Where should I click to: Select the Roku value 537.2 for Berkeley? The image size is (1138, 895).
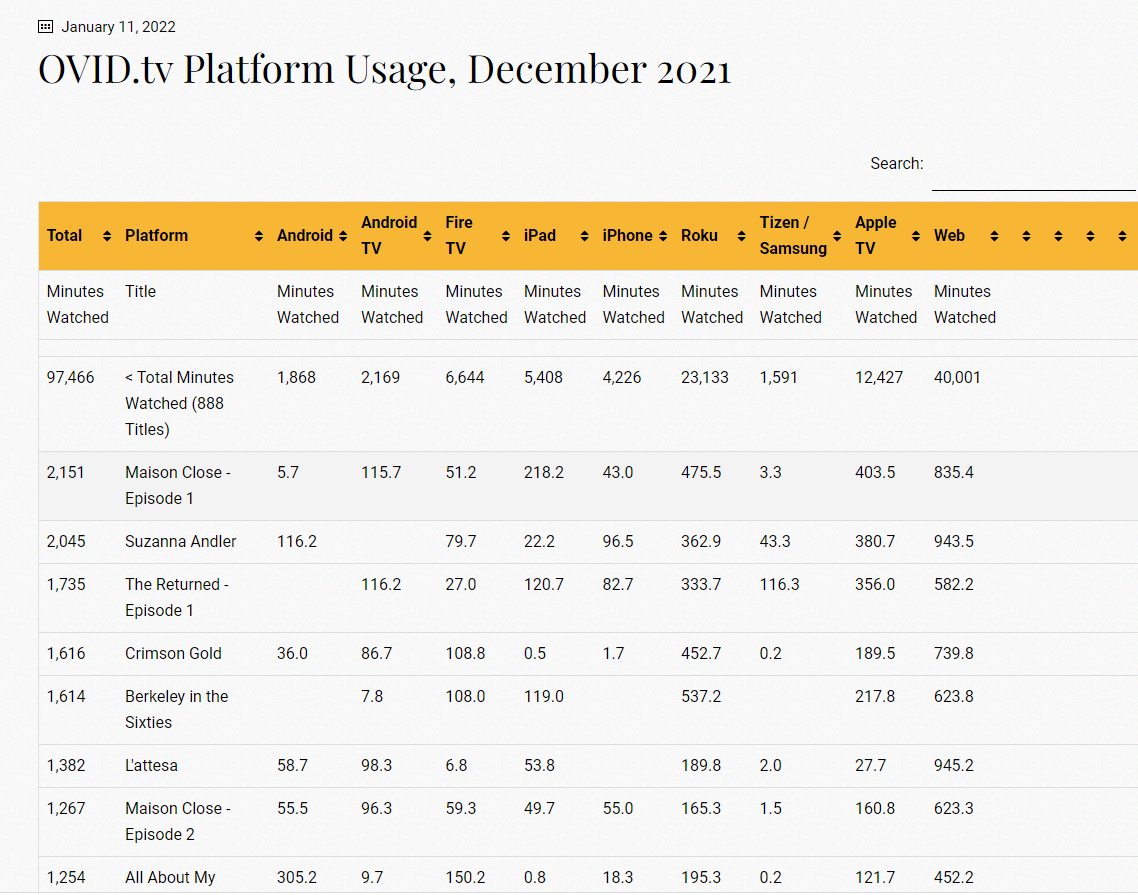[x=701, y=696]
